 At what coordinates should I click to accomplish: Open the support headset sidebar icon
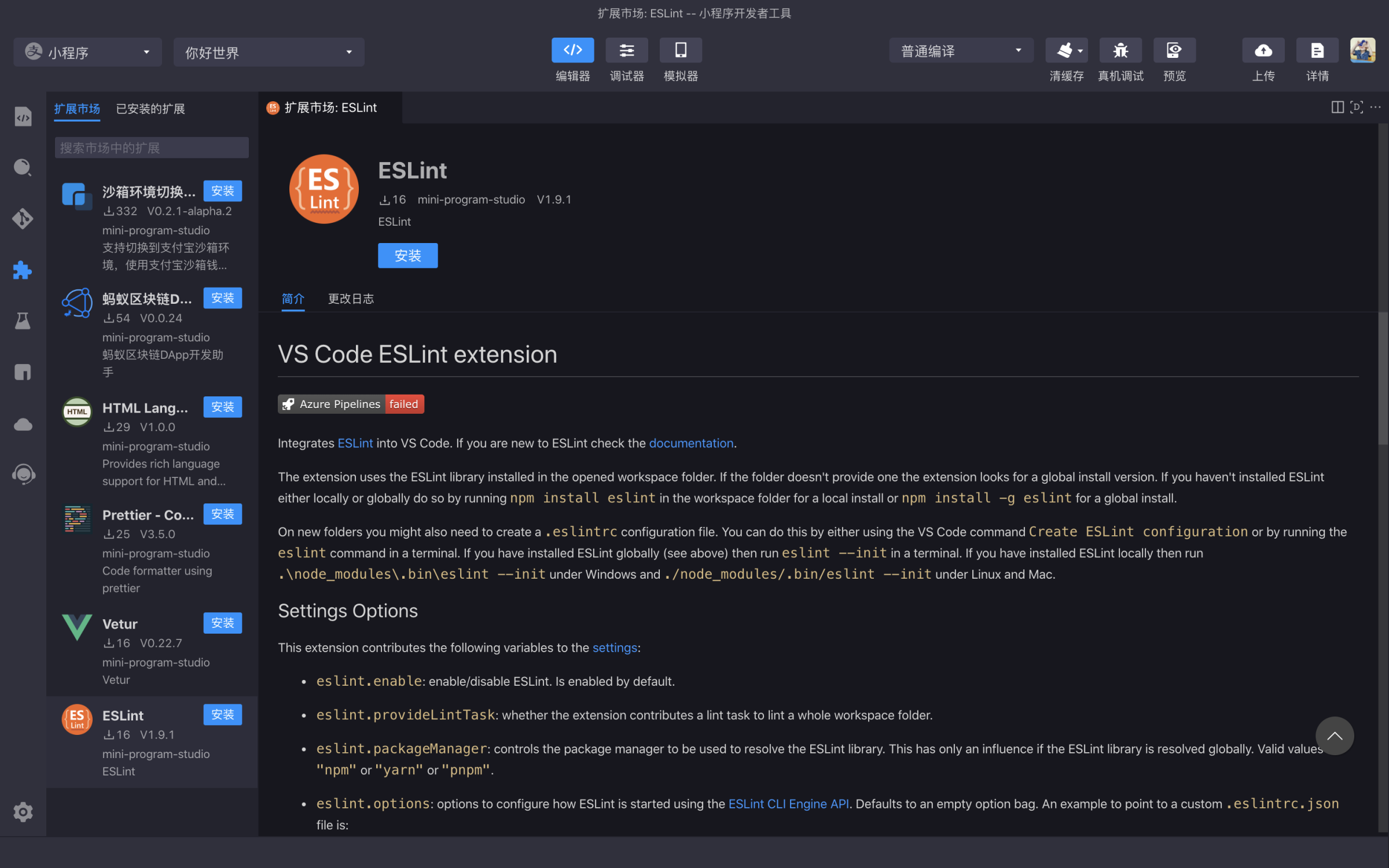pos(23,475)
